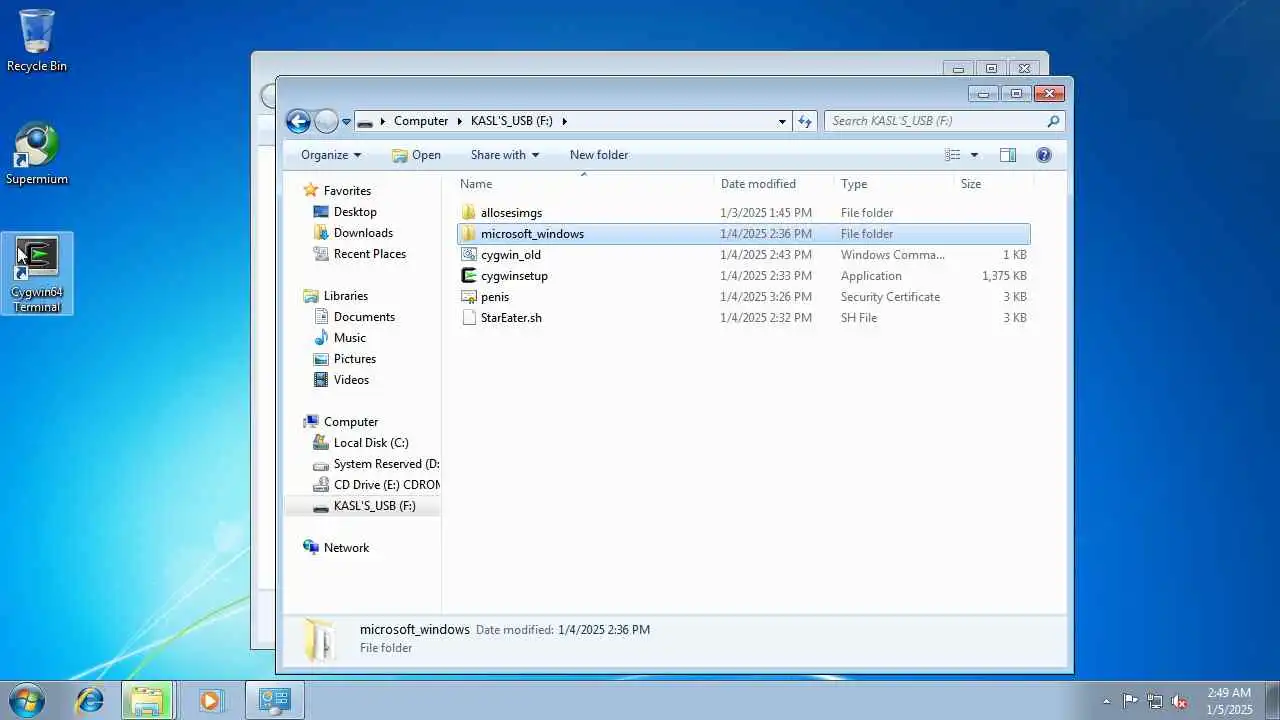The height and width of the screenshot is (720, 1280).
Task: Open the view options dropdown arrow
Action: tap(974, 155)
